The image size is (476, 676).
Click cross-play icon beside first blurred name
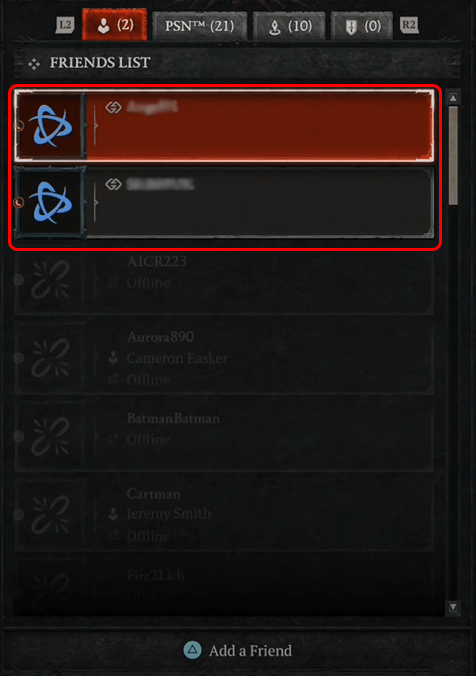113,107
